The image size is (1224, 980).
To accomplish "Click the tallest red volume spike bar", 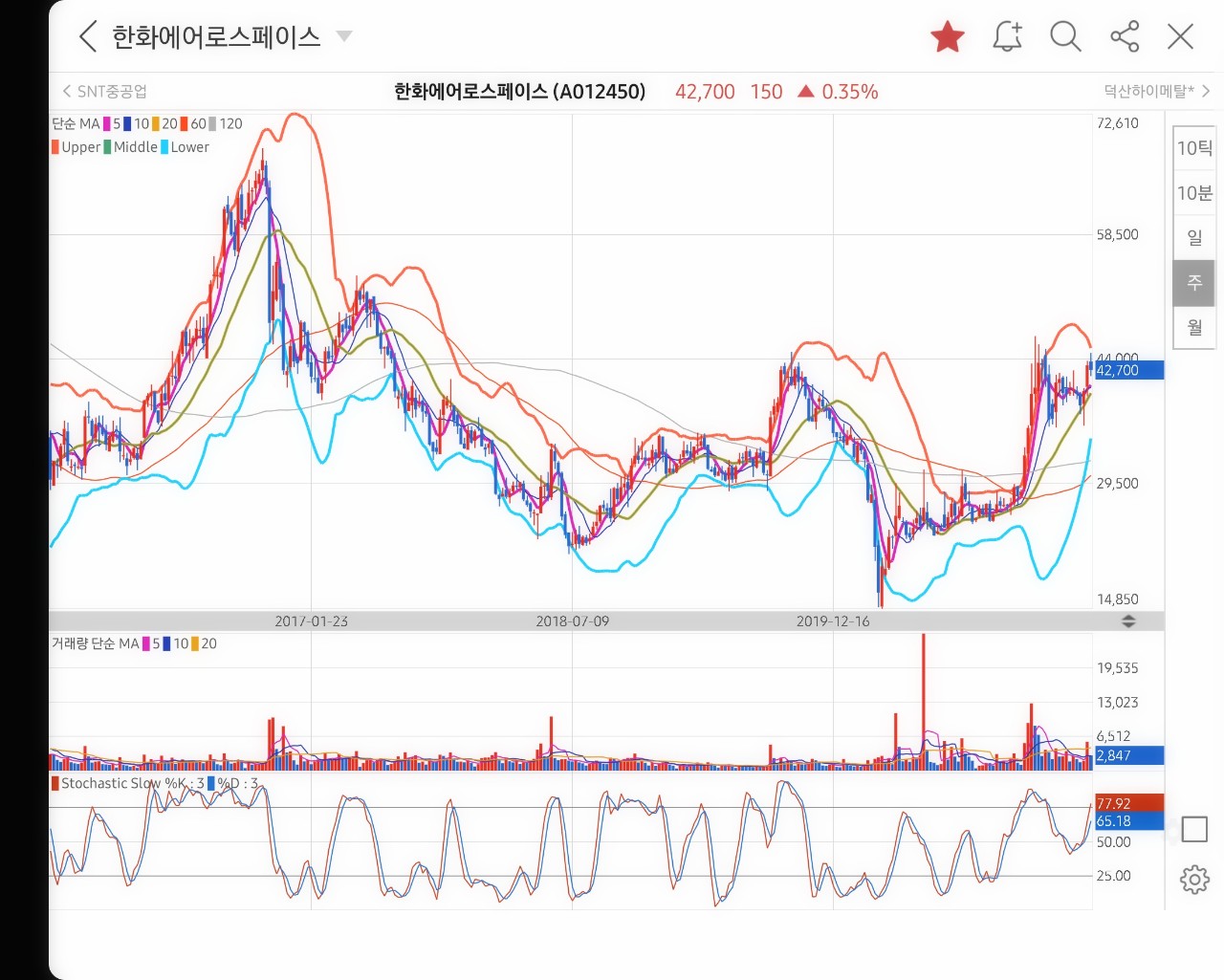I will pos(924,701).
